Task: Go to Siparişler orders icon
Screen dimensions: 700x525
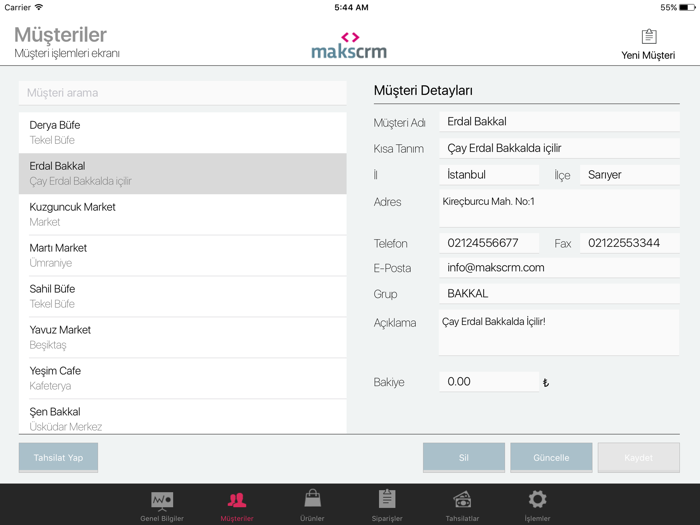Action: [x=387, y=499]
